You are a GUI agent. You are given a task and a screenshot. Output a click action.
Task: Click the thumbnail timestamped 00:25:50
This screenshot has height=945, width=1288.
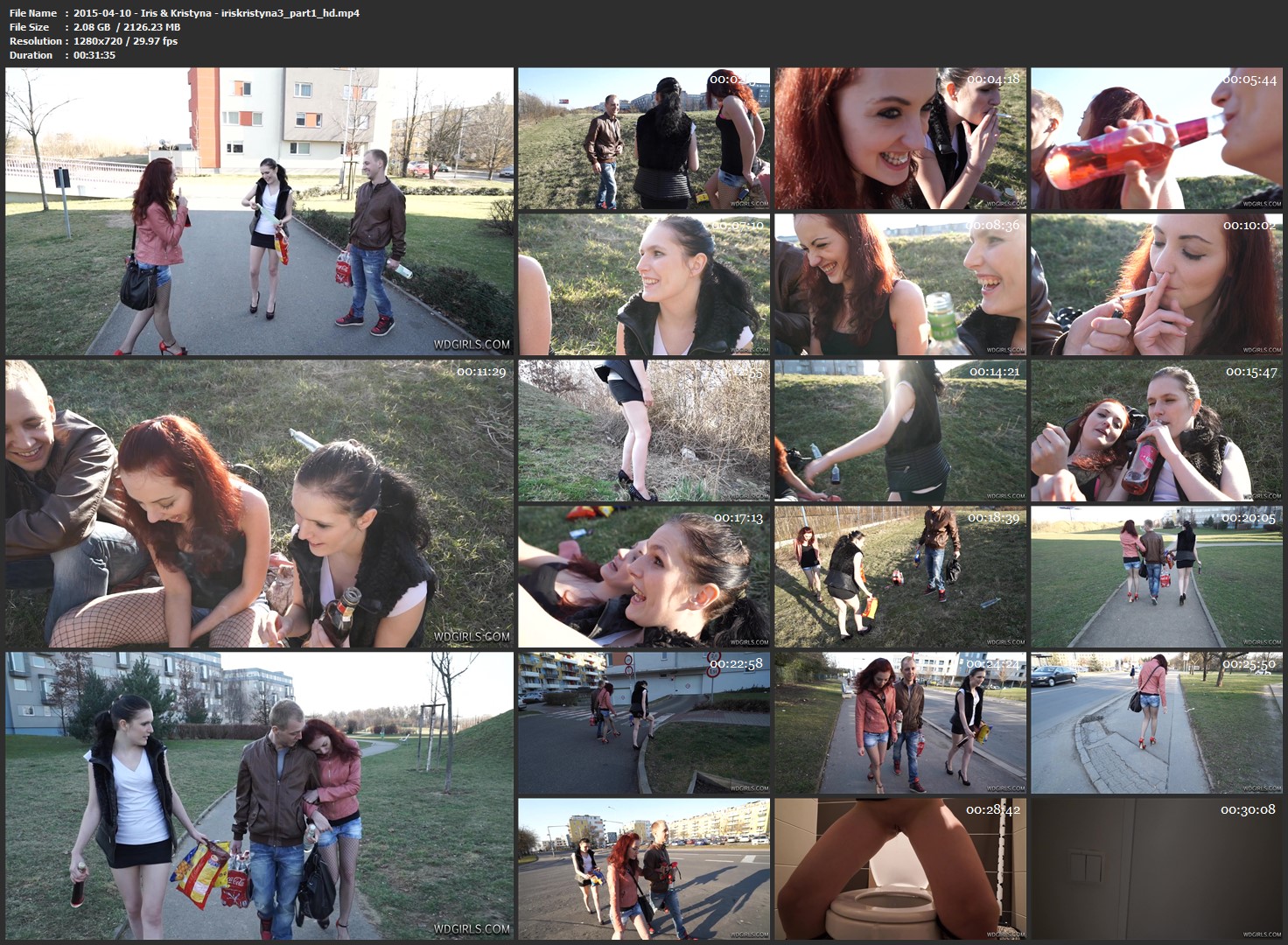pyautogui.click(x=1157, y=723)
